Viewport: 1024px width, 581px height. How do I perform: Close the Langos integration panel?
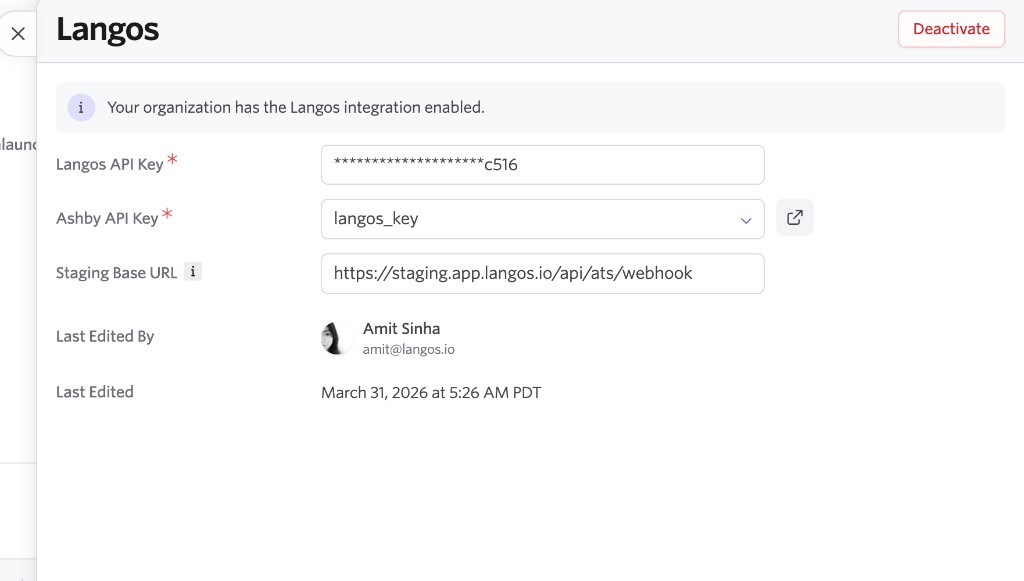click(18, 33)
